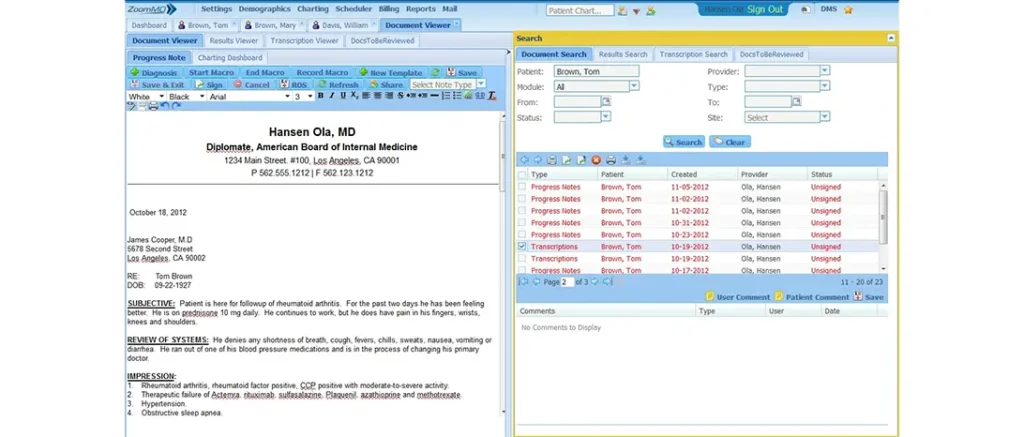Click the DMS star icon
Viewport: 1024px width, 437px height.
tap(848, 10)
